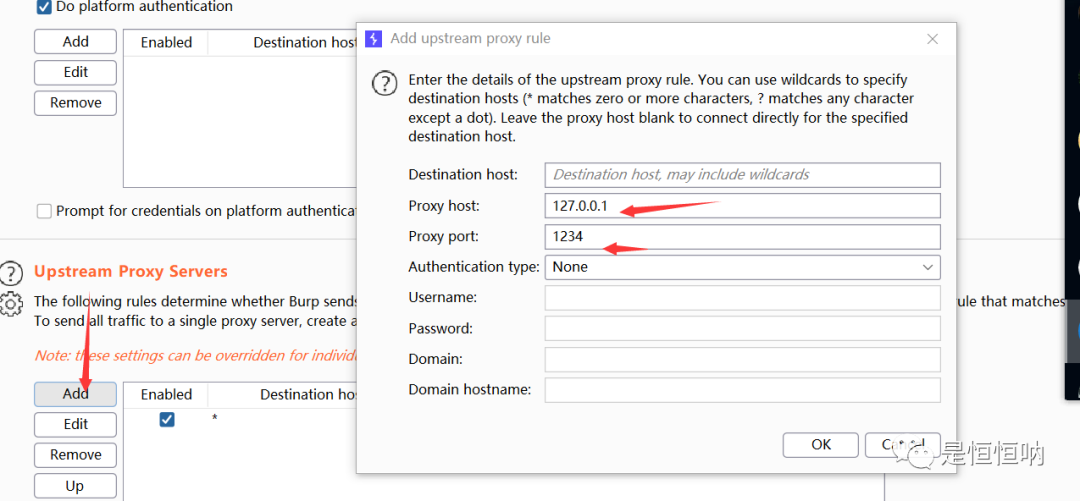Image resolution: width=1080 pixels, height=501 pixels.
Task: Open help for Upstream Proxy Servers
Action: tap(11, 272)
